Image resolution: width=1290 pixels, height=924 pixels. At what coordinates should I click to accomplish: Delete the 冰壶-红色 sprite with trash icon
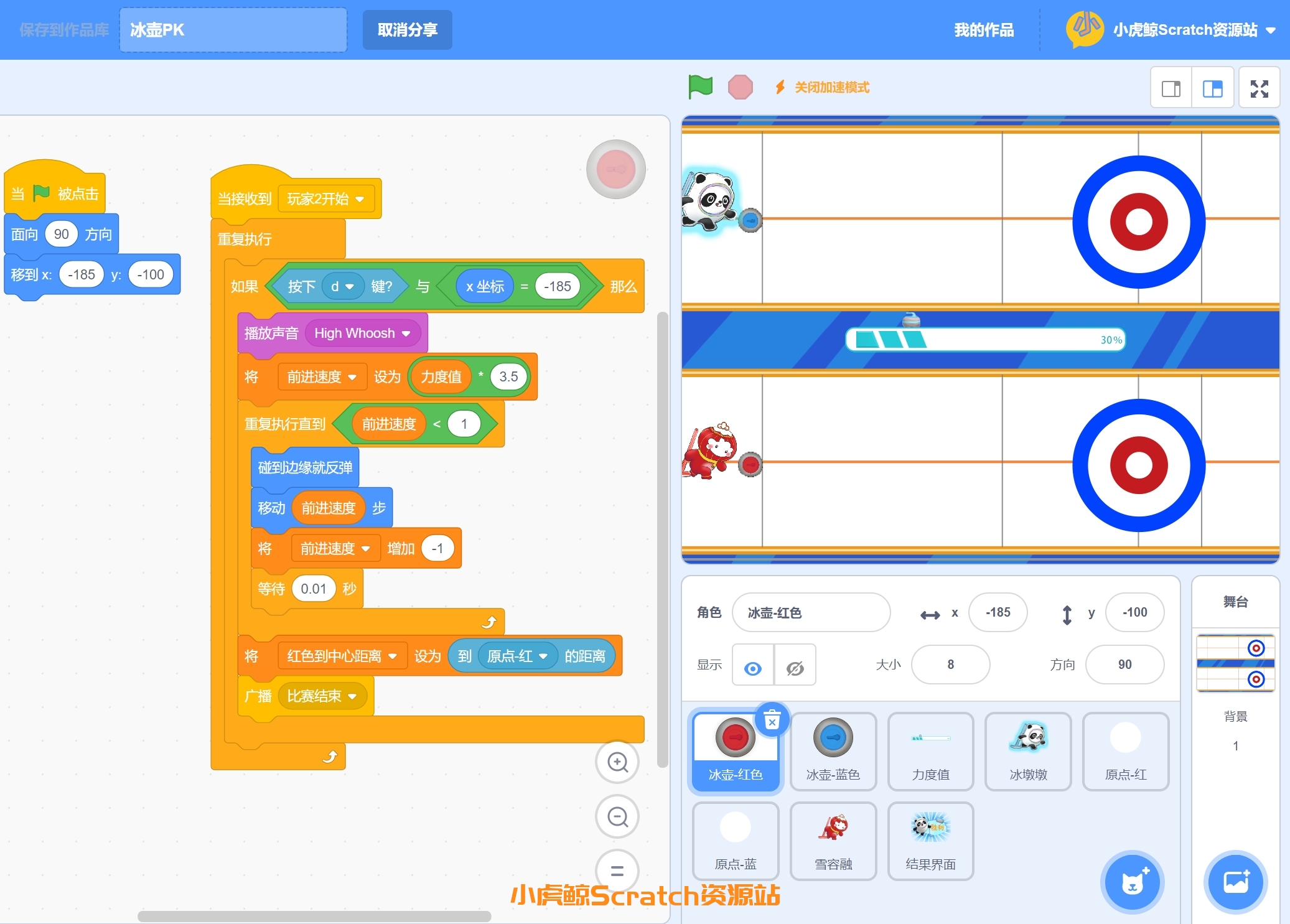click(772, 720)
